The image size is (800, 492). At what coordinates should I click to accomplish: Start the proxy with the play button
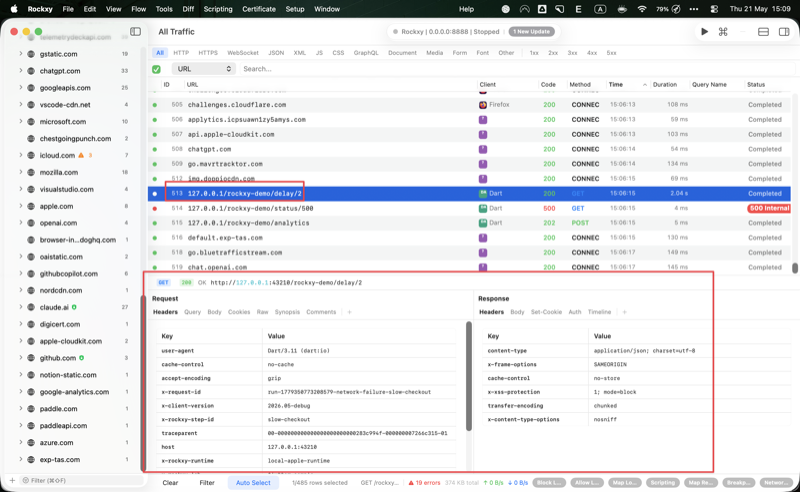(x=704, y=32)
